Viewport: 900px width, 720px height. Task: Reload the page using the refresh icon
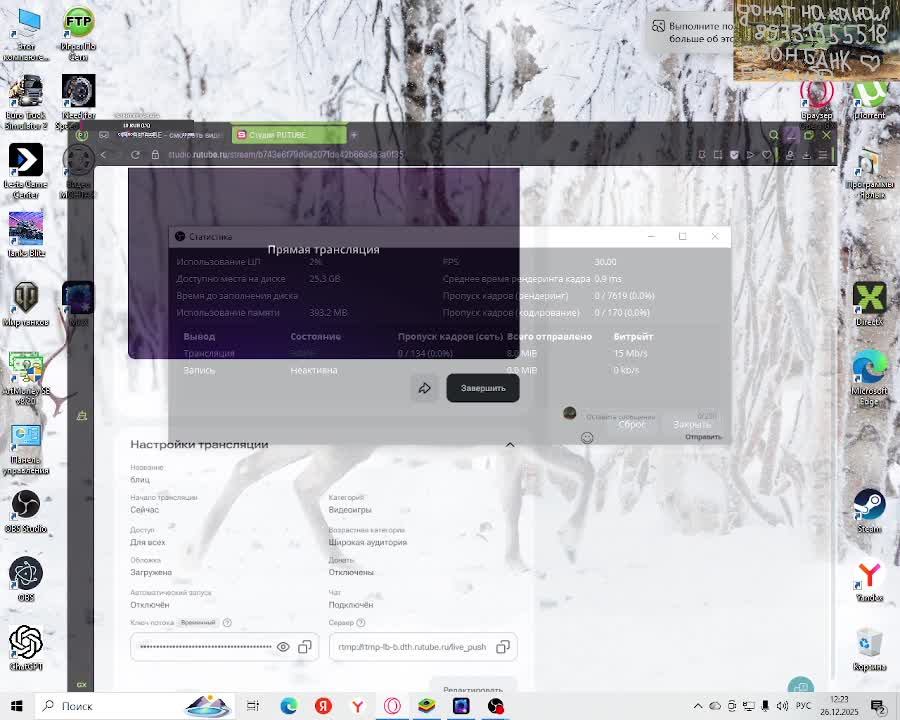point(135,155)
